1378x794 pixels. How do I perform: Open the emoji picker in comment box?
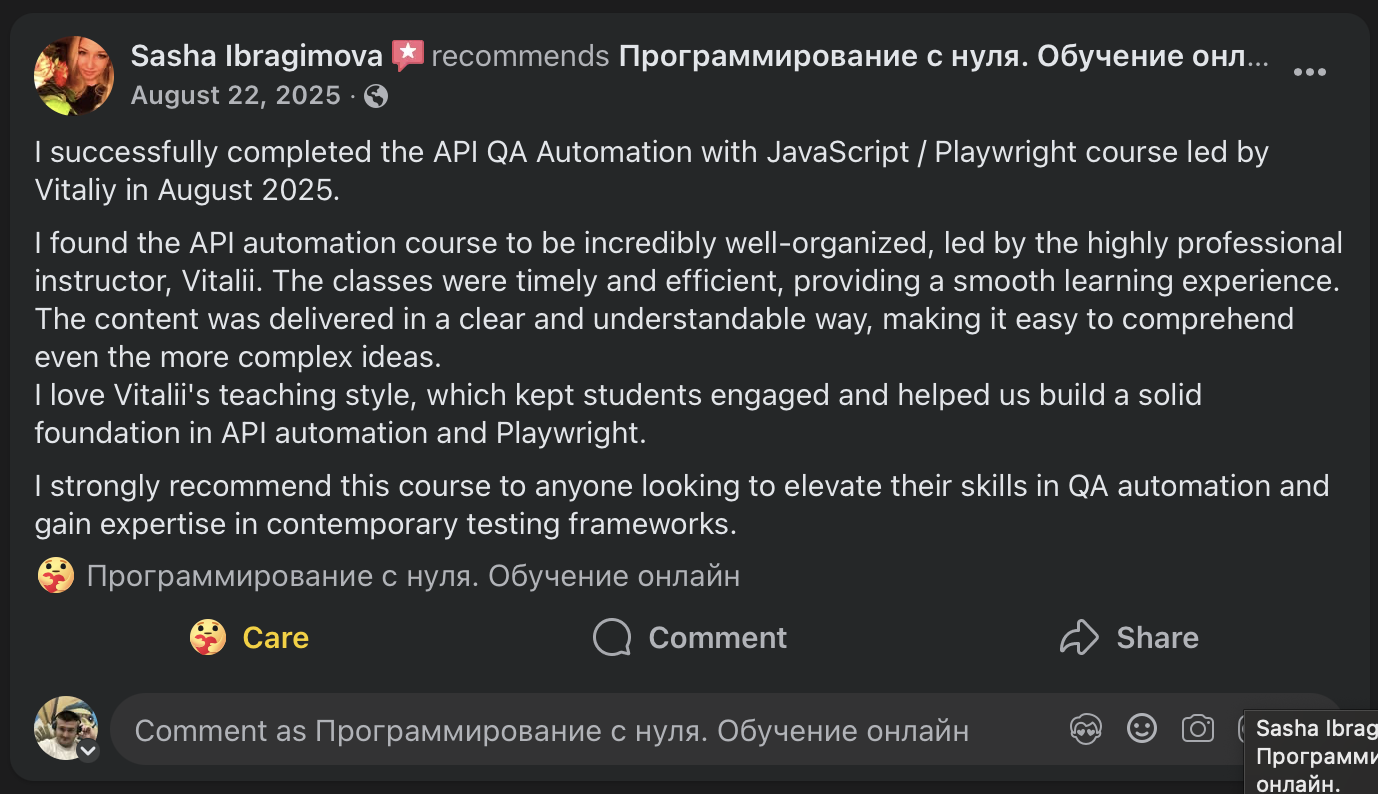[1142, 729]
